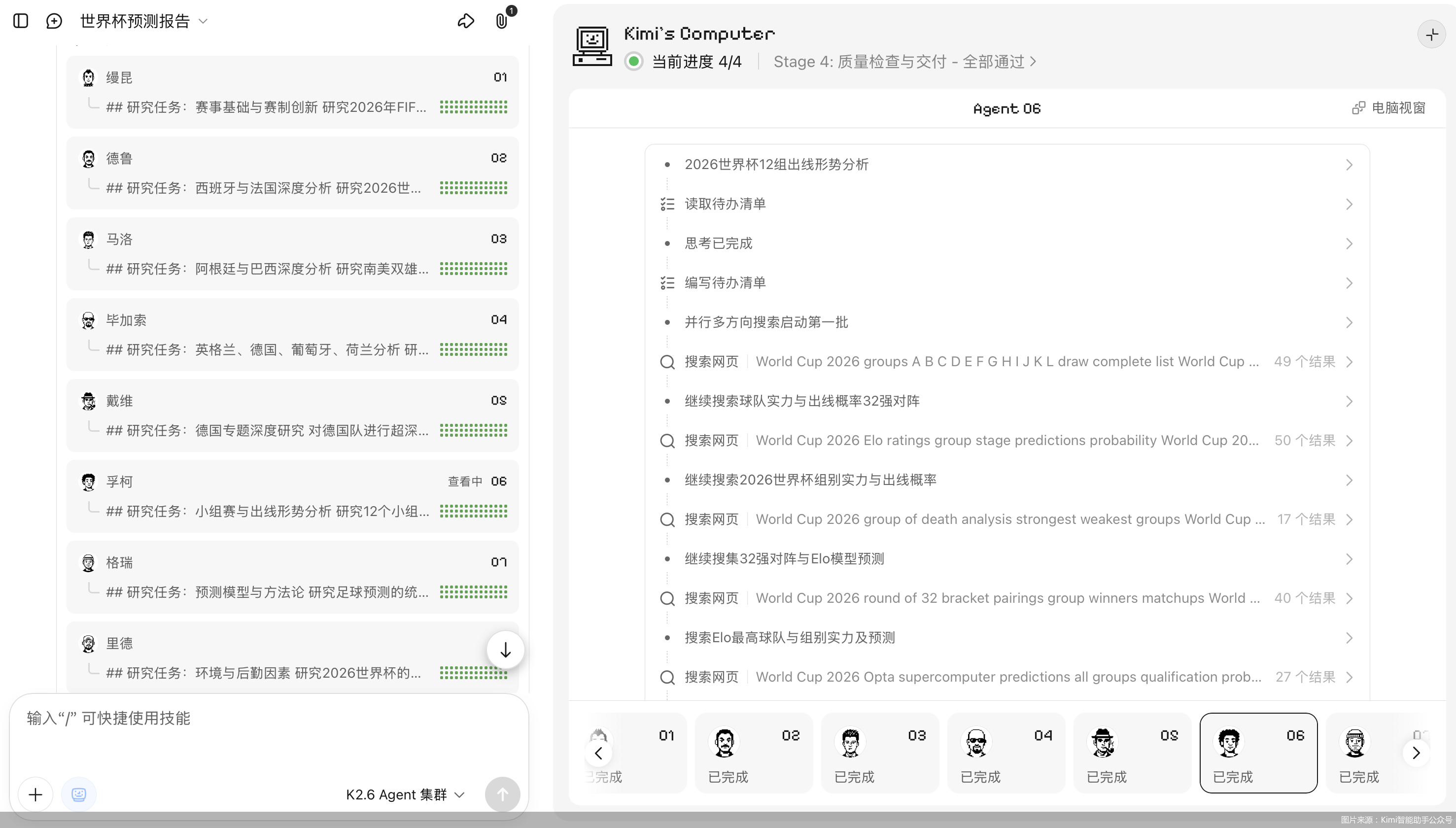Viewport: 1456px width, 828px height.
Task: Switch to agent tab 04
Action: click(x=1005, y=753)
